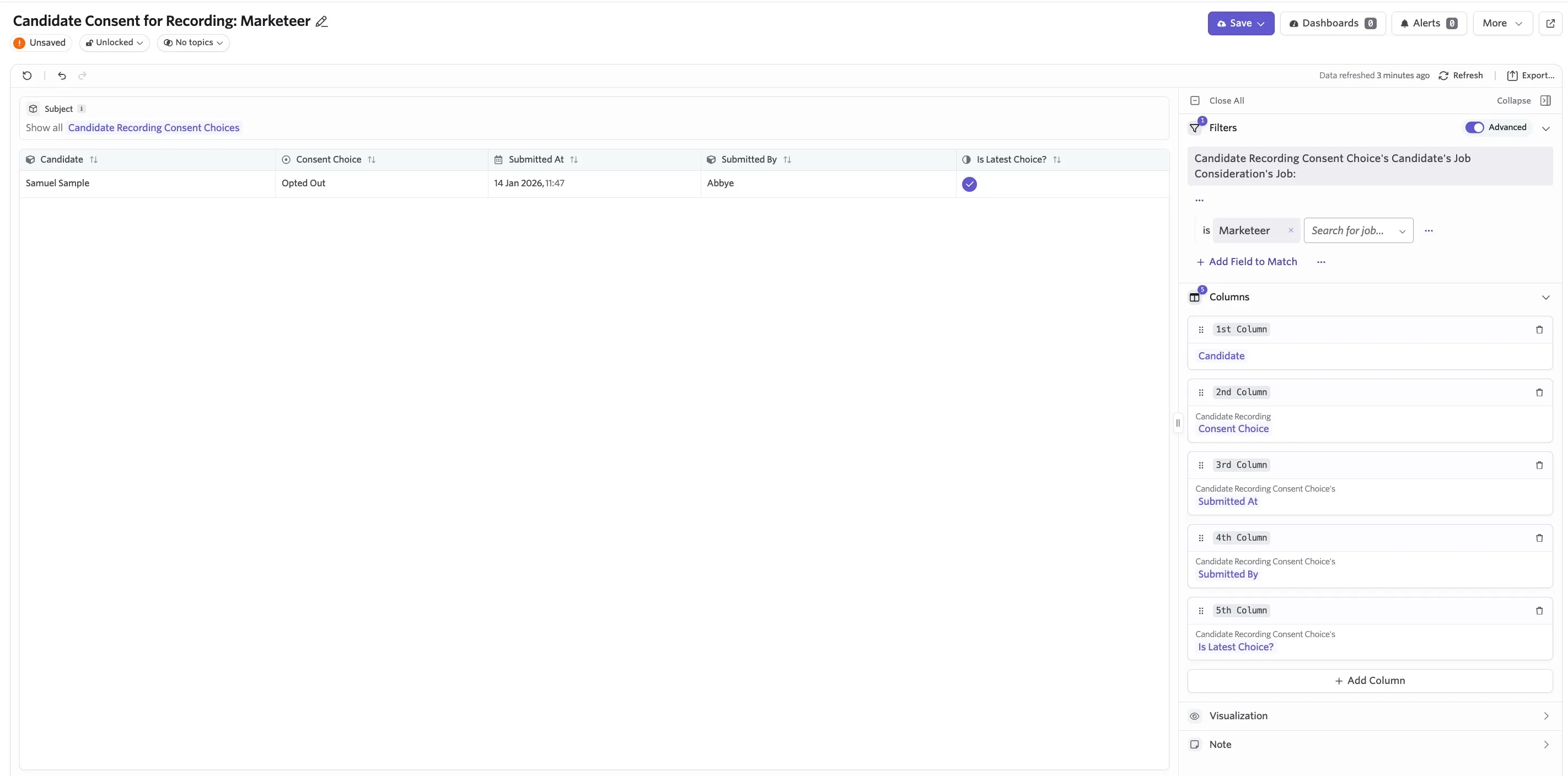1568x776 pixels.
Task: Open the Unlocked dropdown
Action: coord(115,42)
